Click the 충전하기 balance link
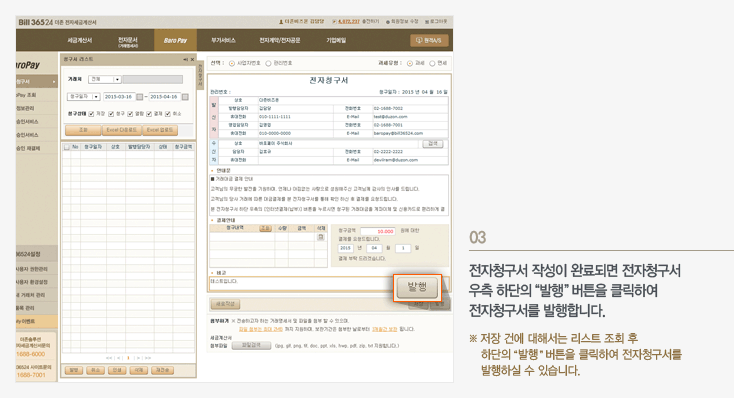 point(370,22)
